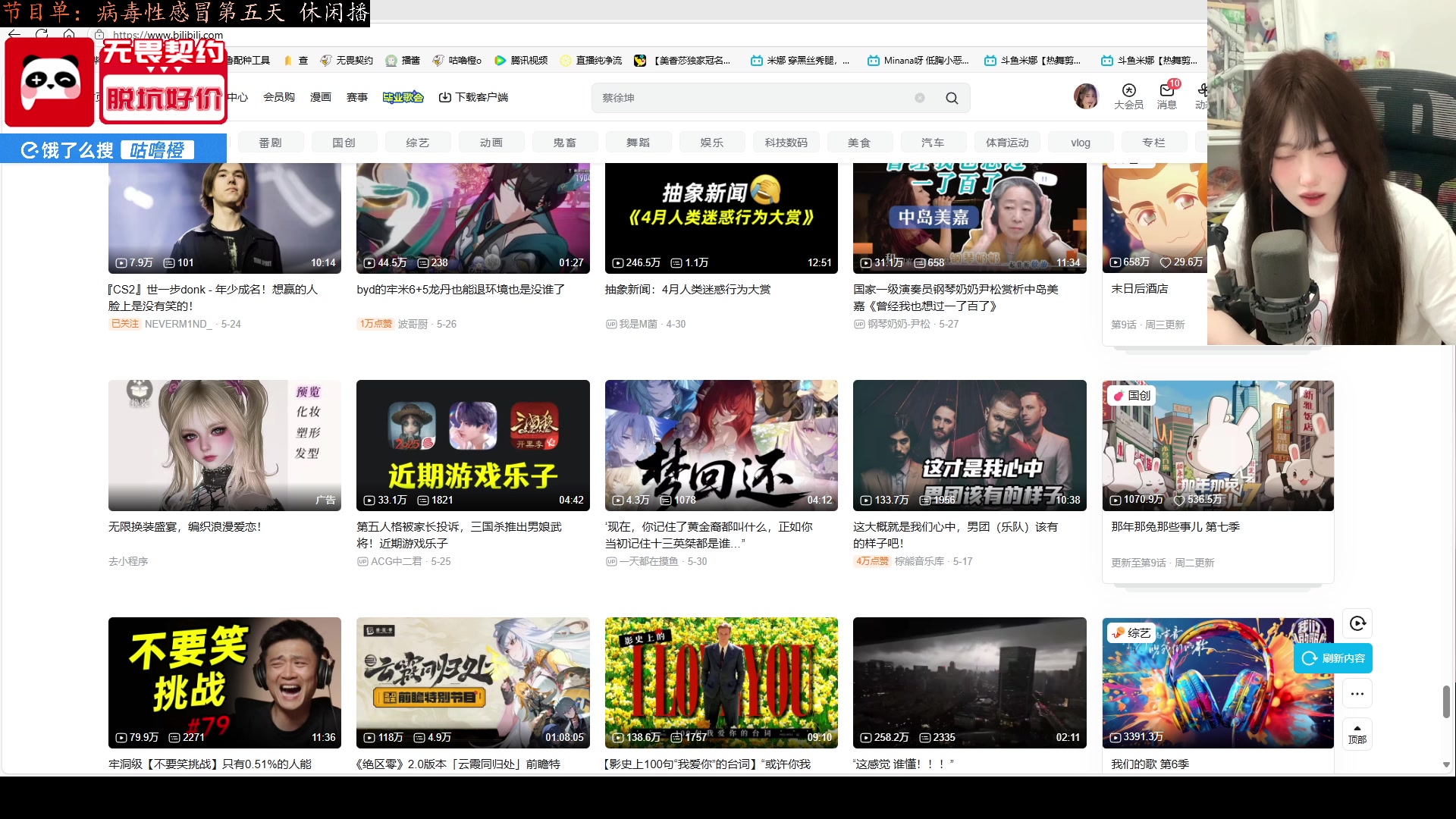
Task: Open title byd的牢米6+5龙丹 video
Action: point(460,289)
